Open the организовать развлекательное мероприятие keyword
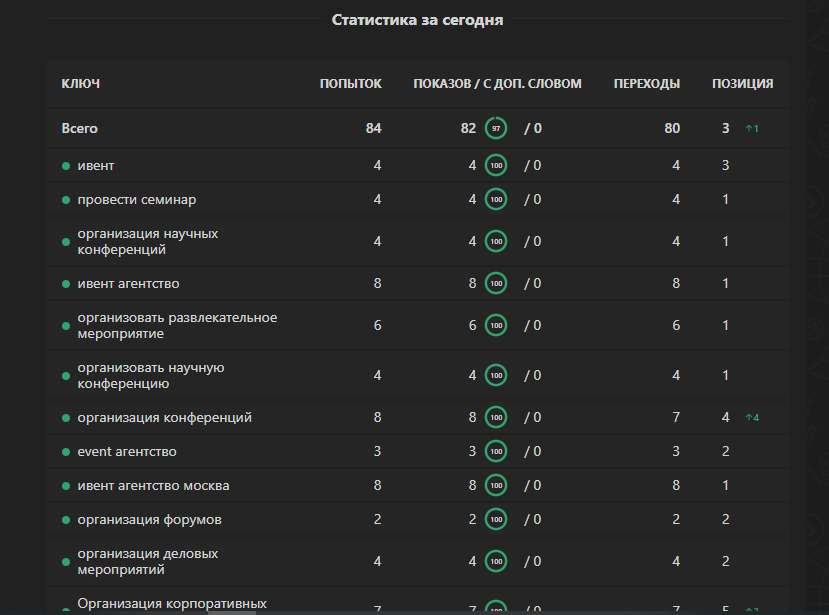The width and height of the screenshot is (829, 615). tap(177, 325)
